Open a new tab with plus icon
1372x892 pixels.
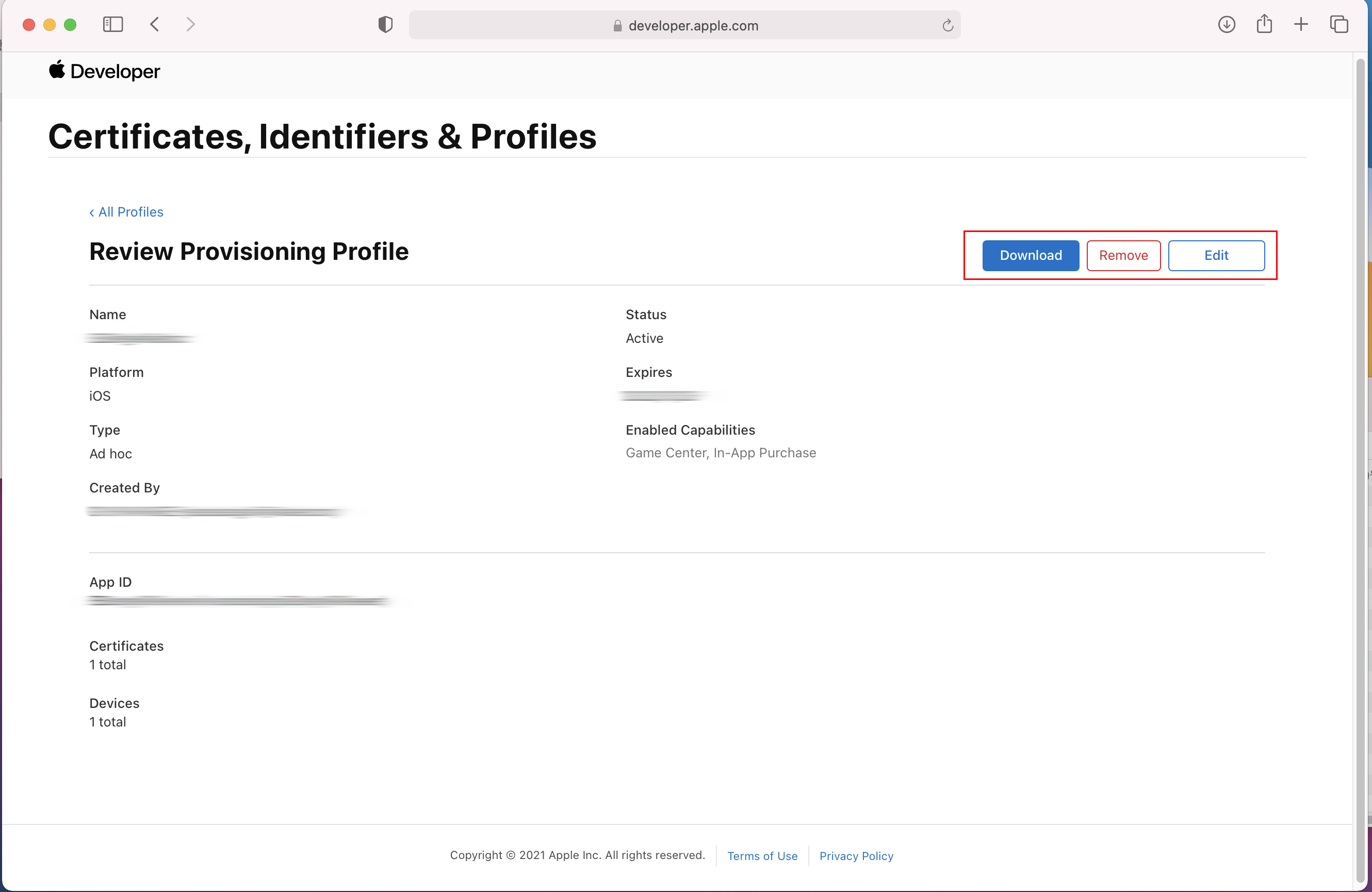[1300, 24]
